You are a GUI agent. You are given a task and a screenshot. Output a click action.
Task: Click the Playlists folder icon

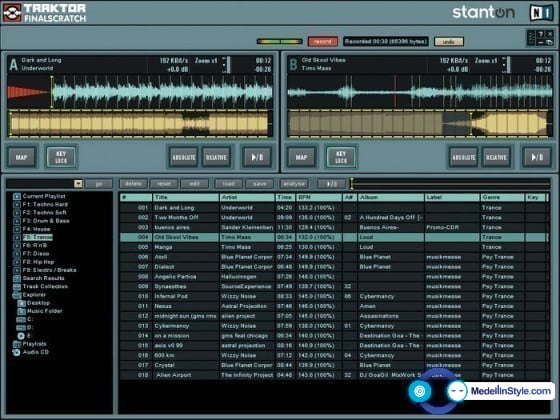tap(17, 344)
